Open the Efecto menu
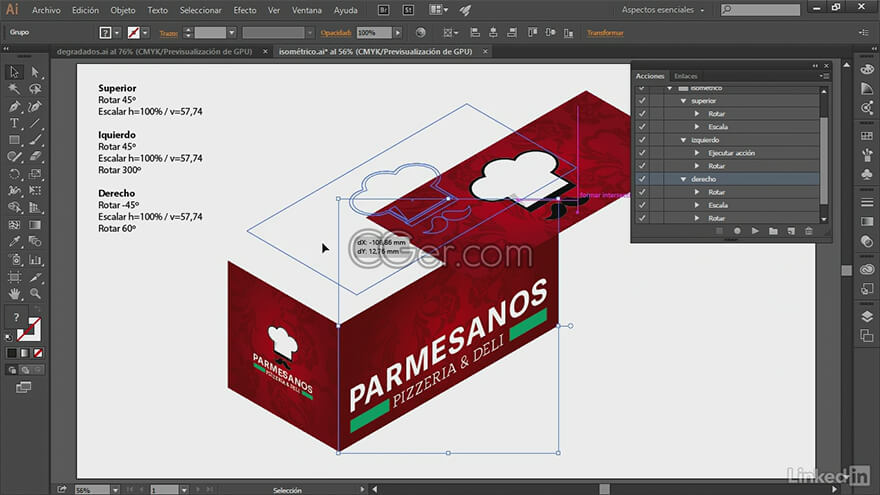 coord(245,10)
